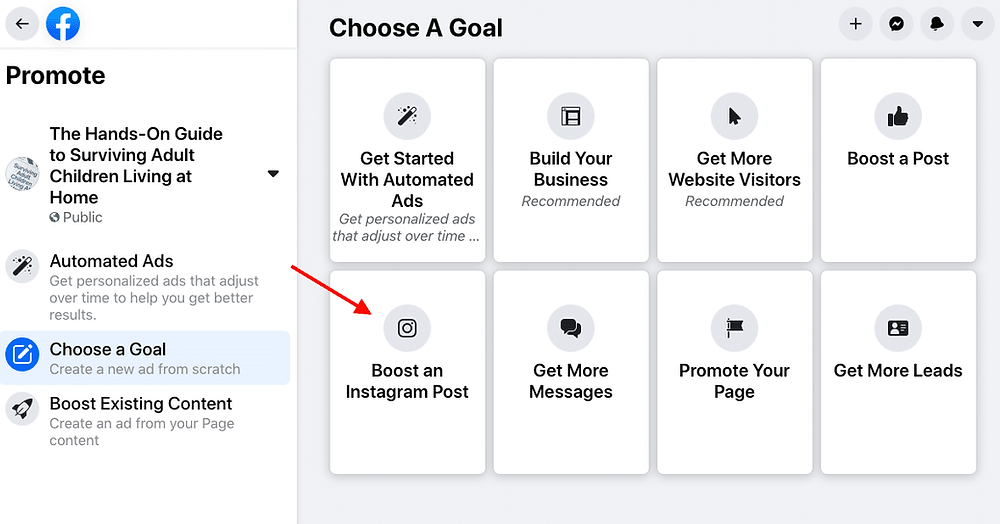Choose the Get More Messages goal
Image resolution: width=1000 pixels, height=524 pixels.
(x=571, y=372)
